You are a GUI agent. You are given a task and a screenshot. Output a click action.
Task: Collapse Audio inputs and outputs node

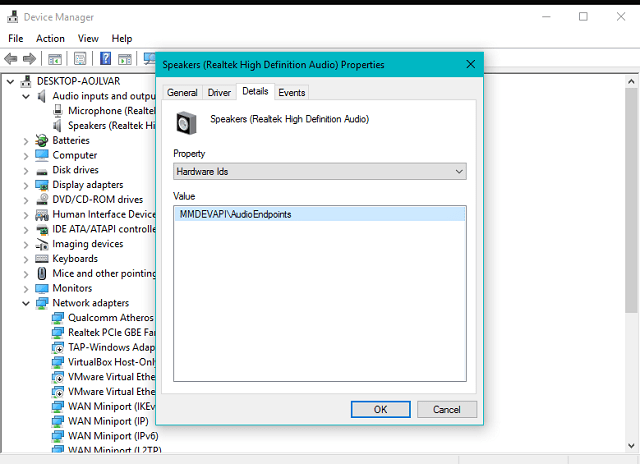click(26, 96)
